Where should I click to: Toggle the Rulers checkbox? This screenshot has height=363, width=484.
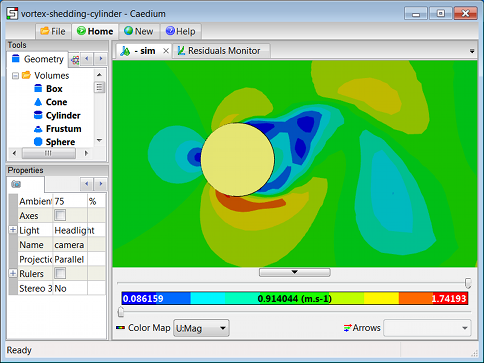pyautogui.click(x=60, y=273)
